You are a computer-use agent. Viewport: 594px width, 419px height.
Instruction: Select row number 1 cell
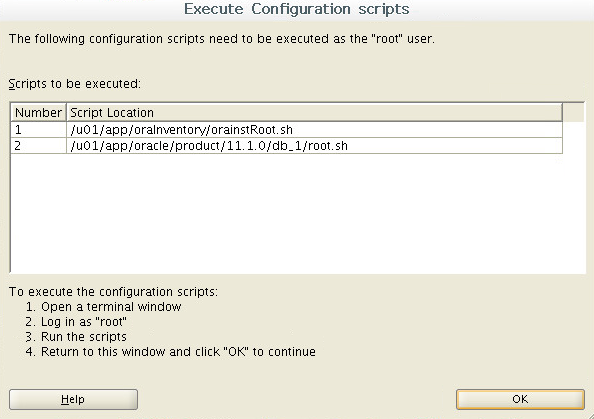pyautogui.click(x=38, y=130)
